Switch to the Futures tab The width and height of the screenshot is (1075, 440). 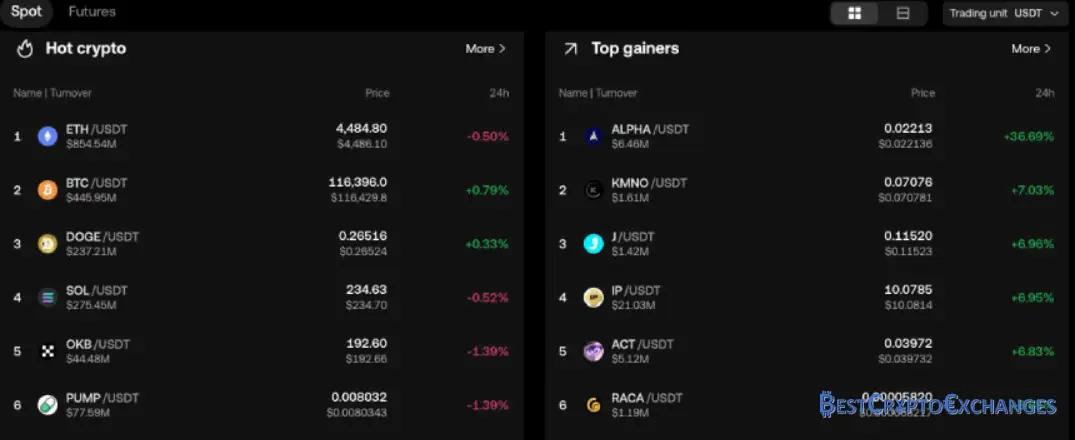[x=92, y=12]
